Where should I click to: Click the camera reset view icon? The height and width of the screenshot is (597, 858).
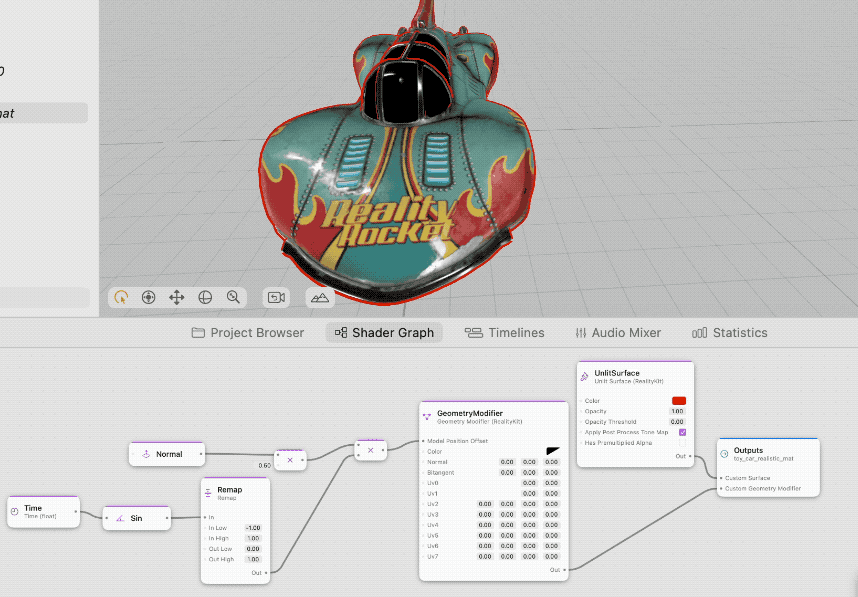click(276, 297)
